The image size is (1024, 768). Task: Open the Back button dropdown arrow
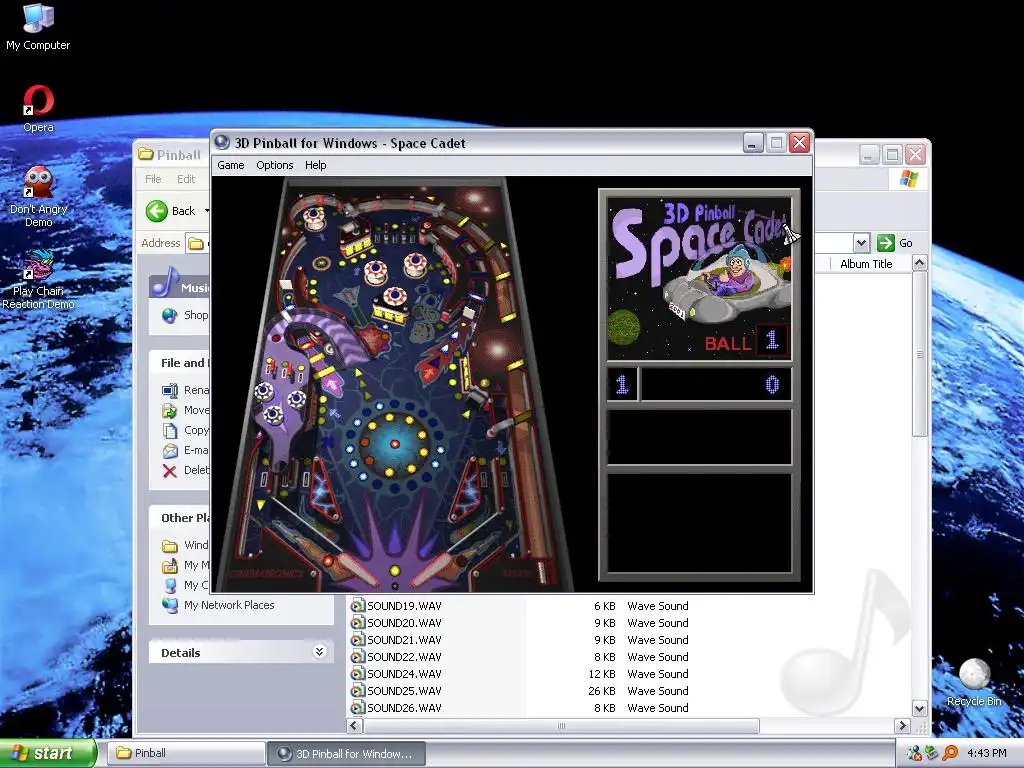pyautogui.click(x=207, y=211)
